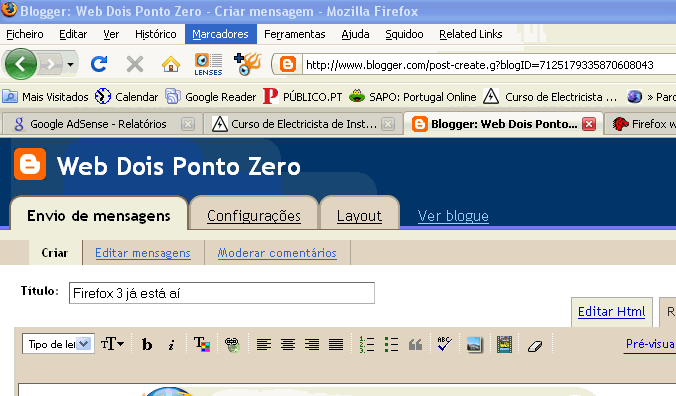Open the text color picker
The image size is (676, 396).
(202, 344)
